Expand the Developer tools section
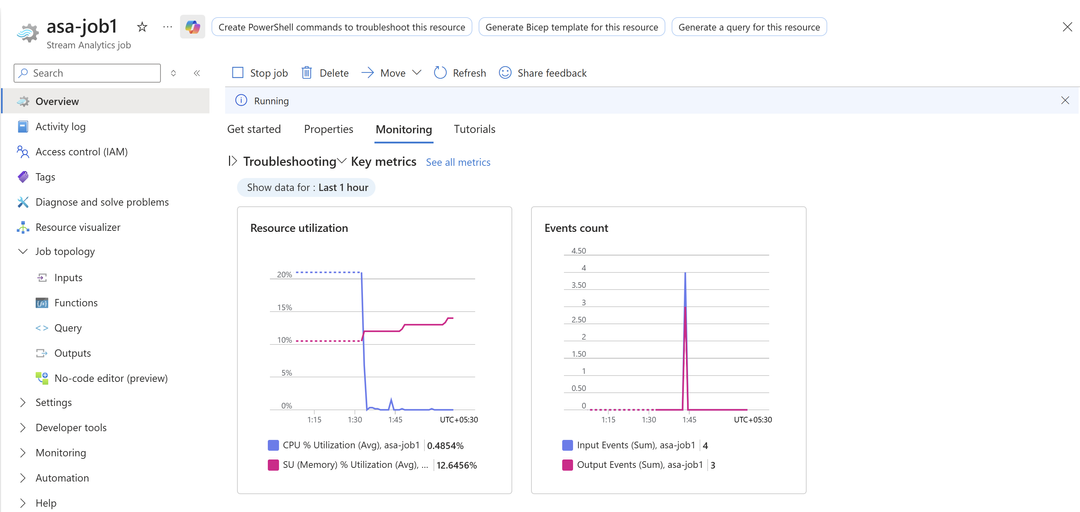Image resolution: width=1080 pixels, height=512 pixels. click(x=23, y=427)
